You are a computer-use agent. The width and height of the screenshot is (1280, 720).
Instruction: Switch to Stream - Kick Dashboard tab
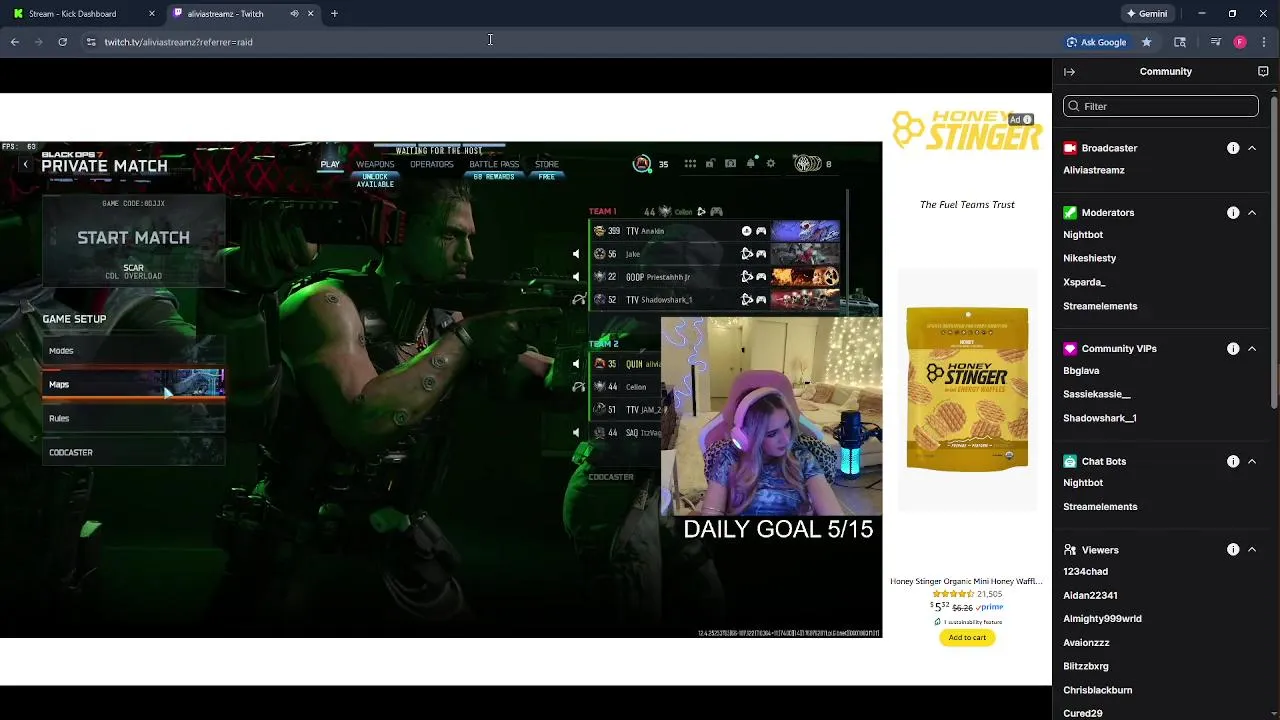84,14
